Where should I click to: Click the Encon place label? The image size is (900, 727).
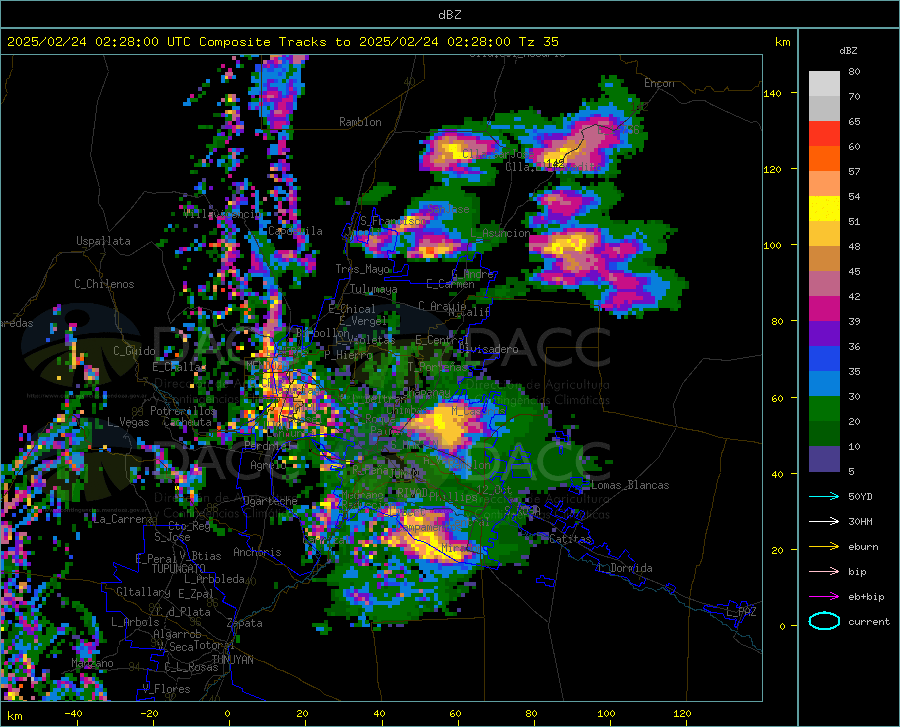click(659, 83)
